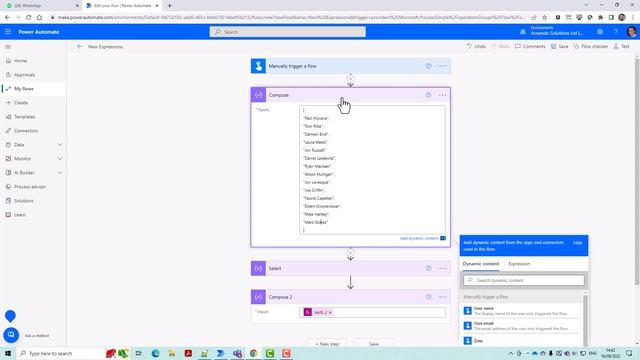Open Approvals in the sidebar

click(24, 75)
